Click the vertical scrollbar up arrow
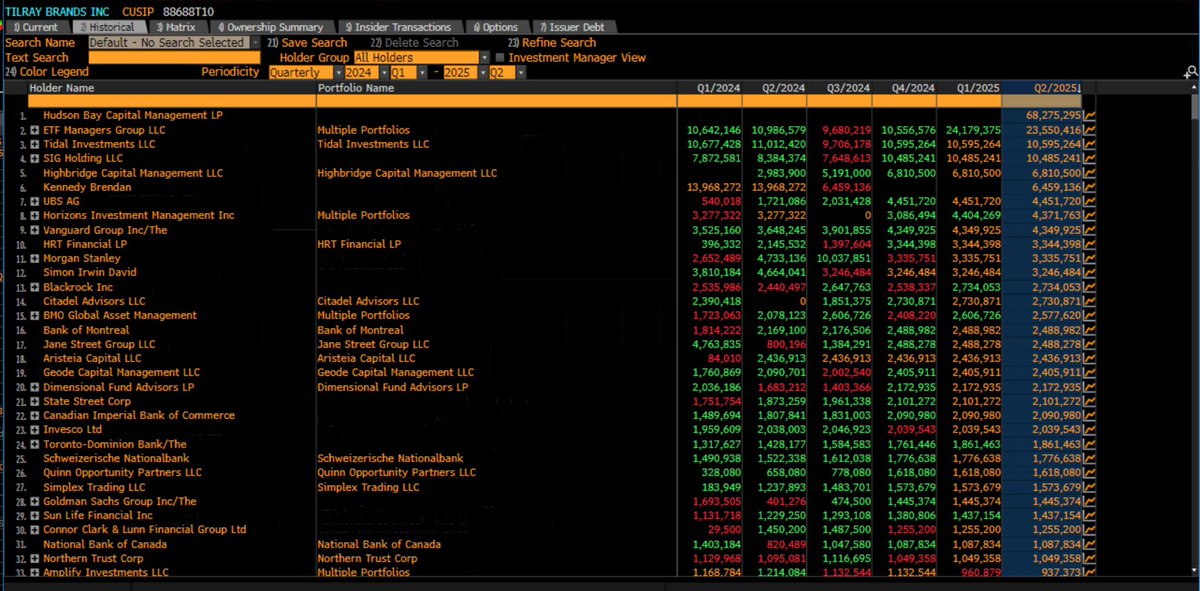This screenshot has height=591, width=1200. pyautogui.click(x=1192, y=88)
